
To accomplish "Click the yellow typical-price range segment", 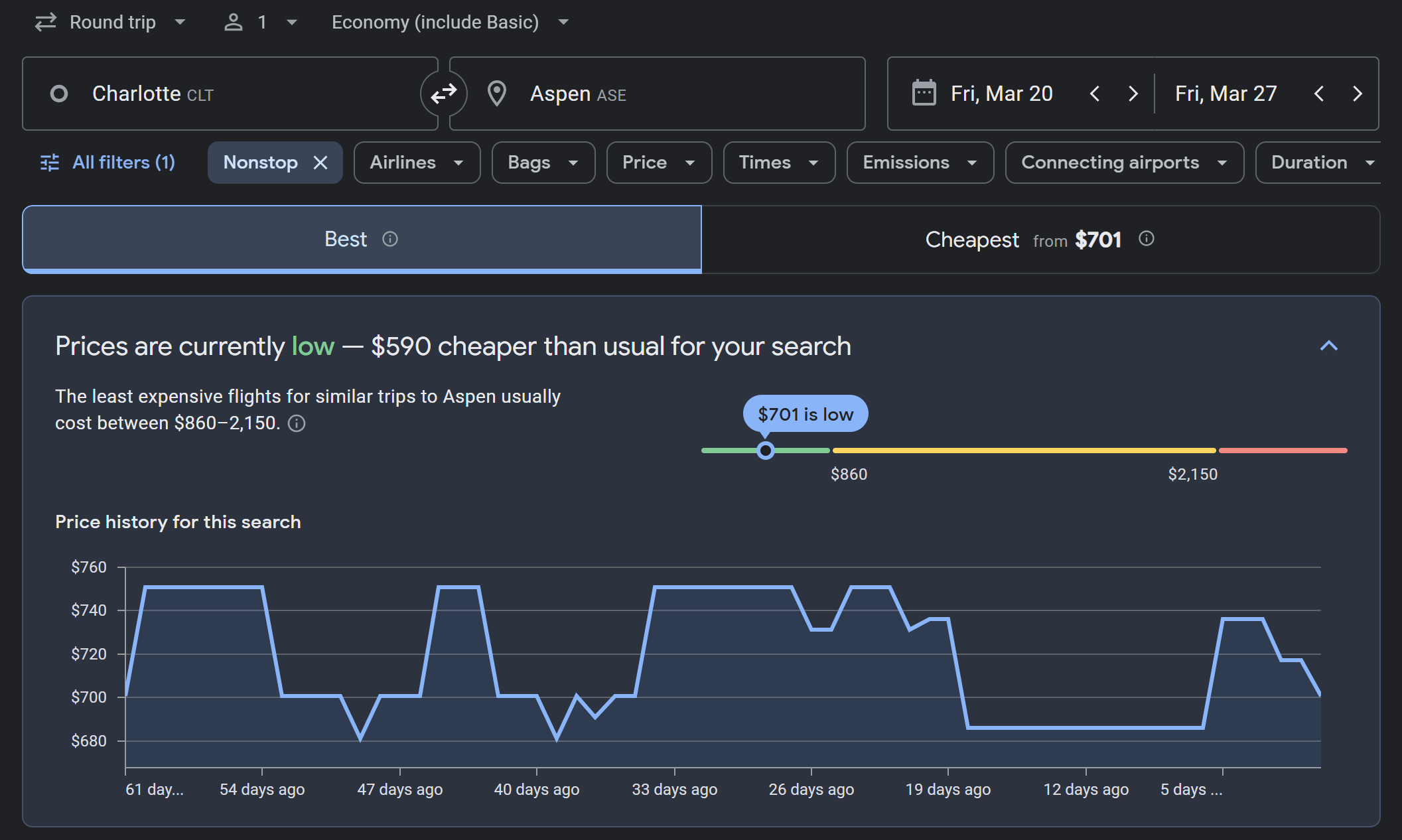I will [x=1024, y=451].
